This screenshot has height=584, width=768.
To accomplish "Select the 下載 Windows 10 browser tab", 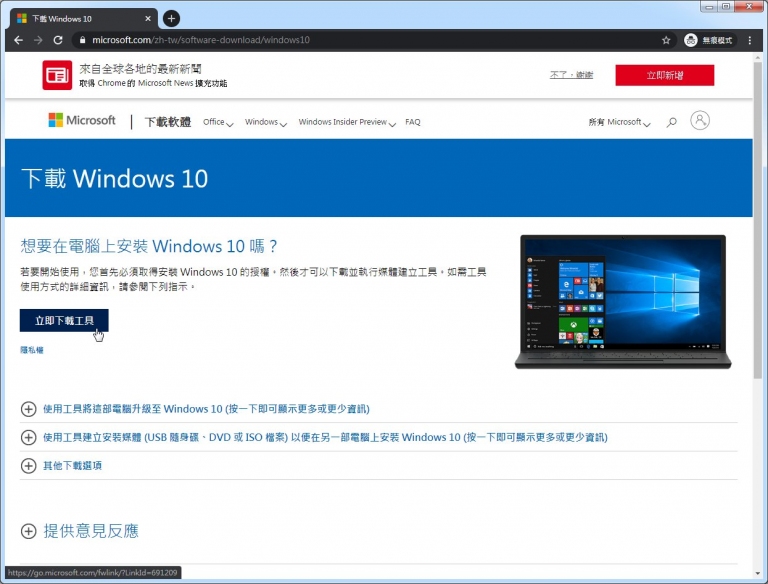I will pos(83,19).
